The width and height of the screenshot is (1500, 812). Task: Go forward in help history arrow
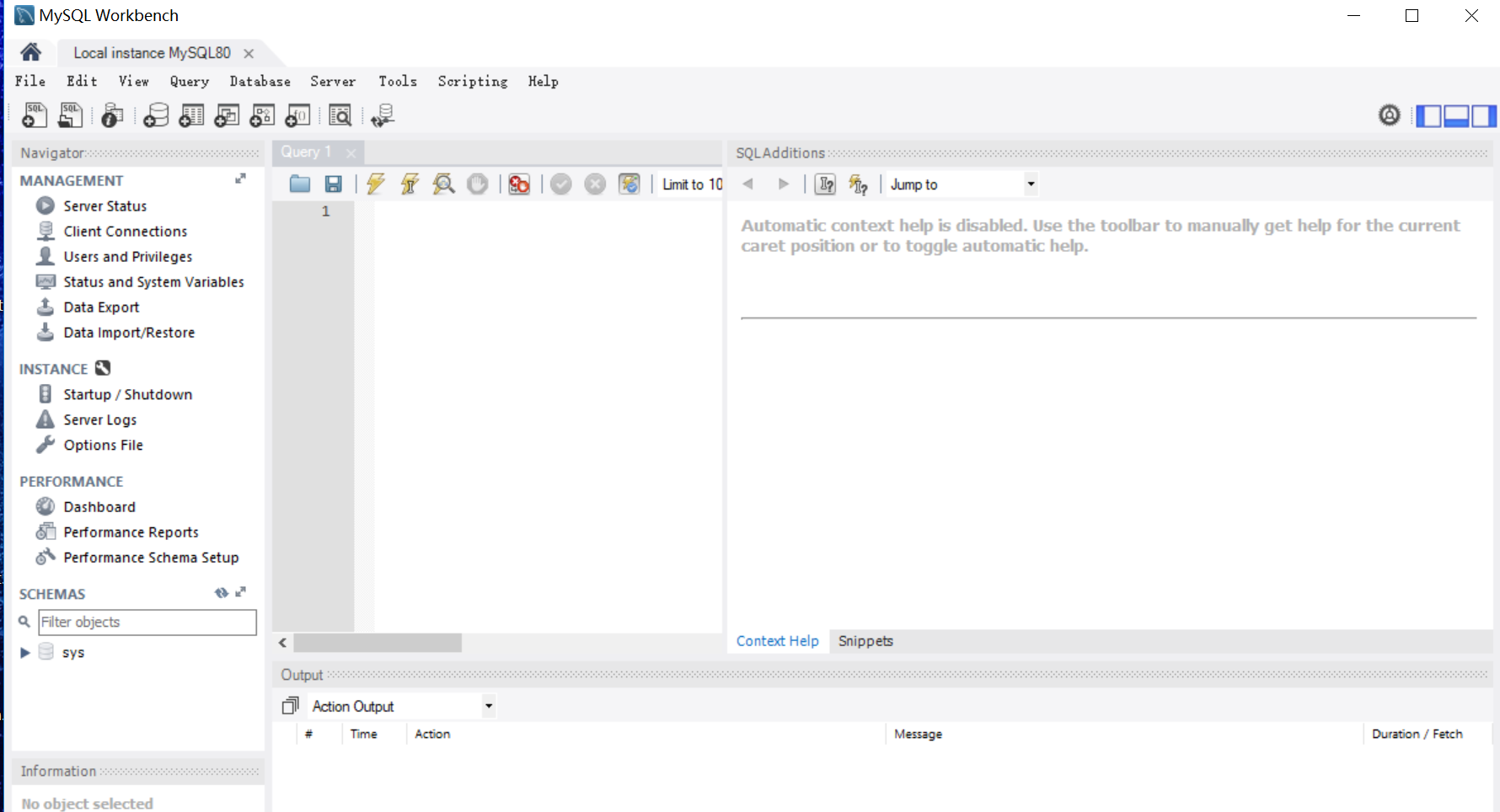[x=784, y=184]
